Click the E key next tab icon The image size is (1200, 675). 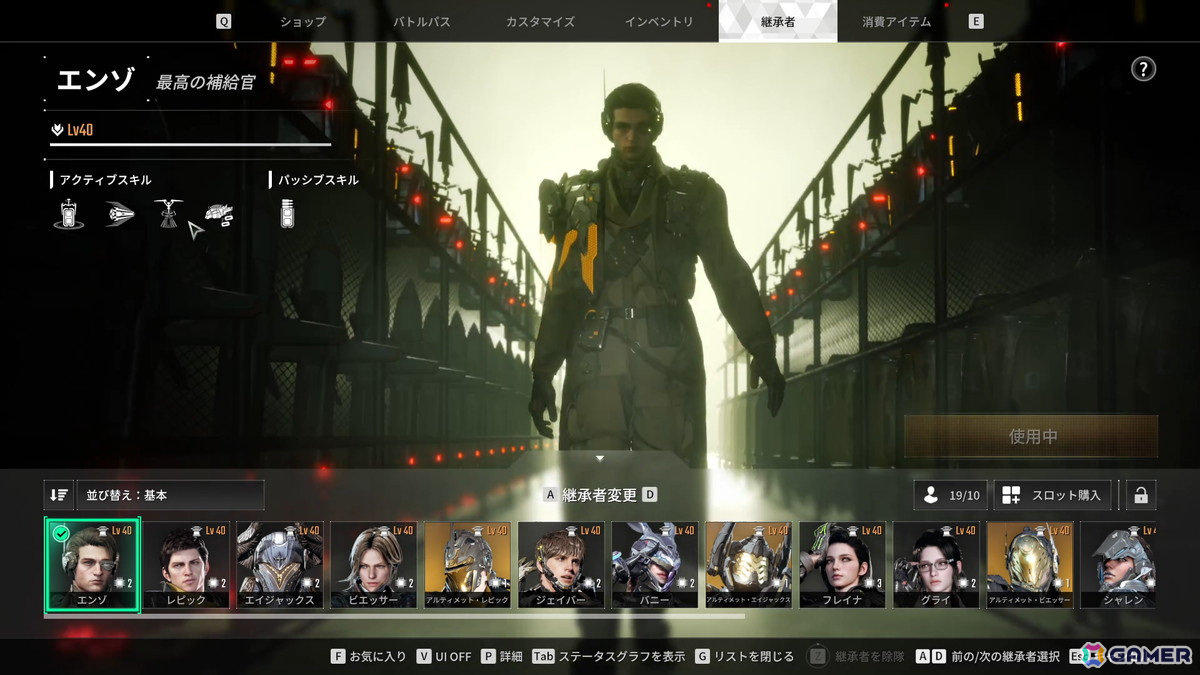(x=976, y=21)
